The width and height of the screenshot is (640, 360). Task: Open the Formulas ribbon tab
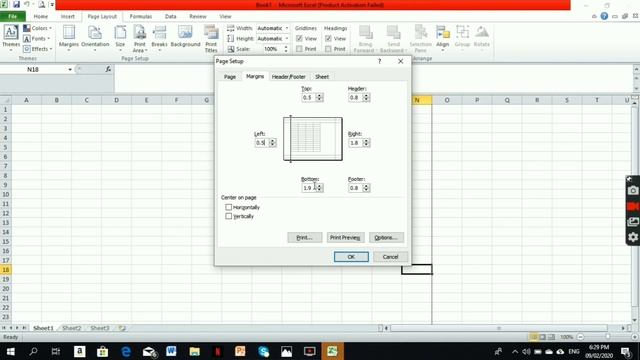pos(141,16)
